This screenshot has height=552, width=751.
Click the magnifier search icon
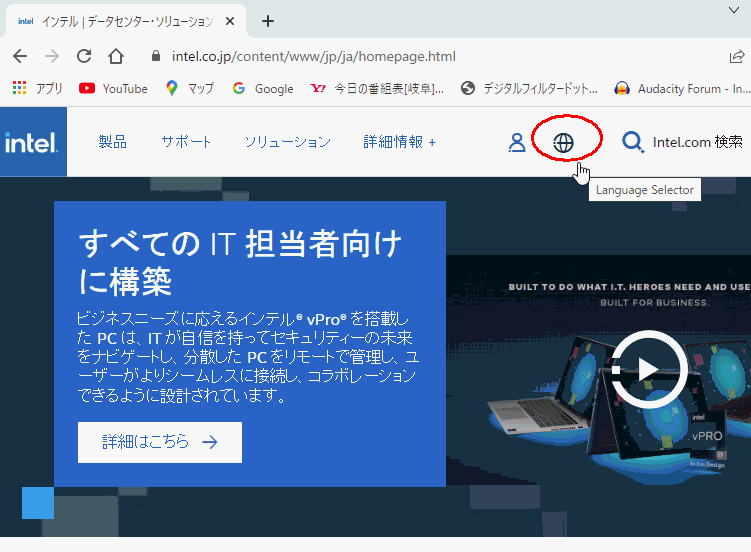point(633,142)
